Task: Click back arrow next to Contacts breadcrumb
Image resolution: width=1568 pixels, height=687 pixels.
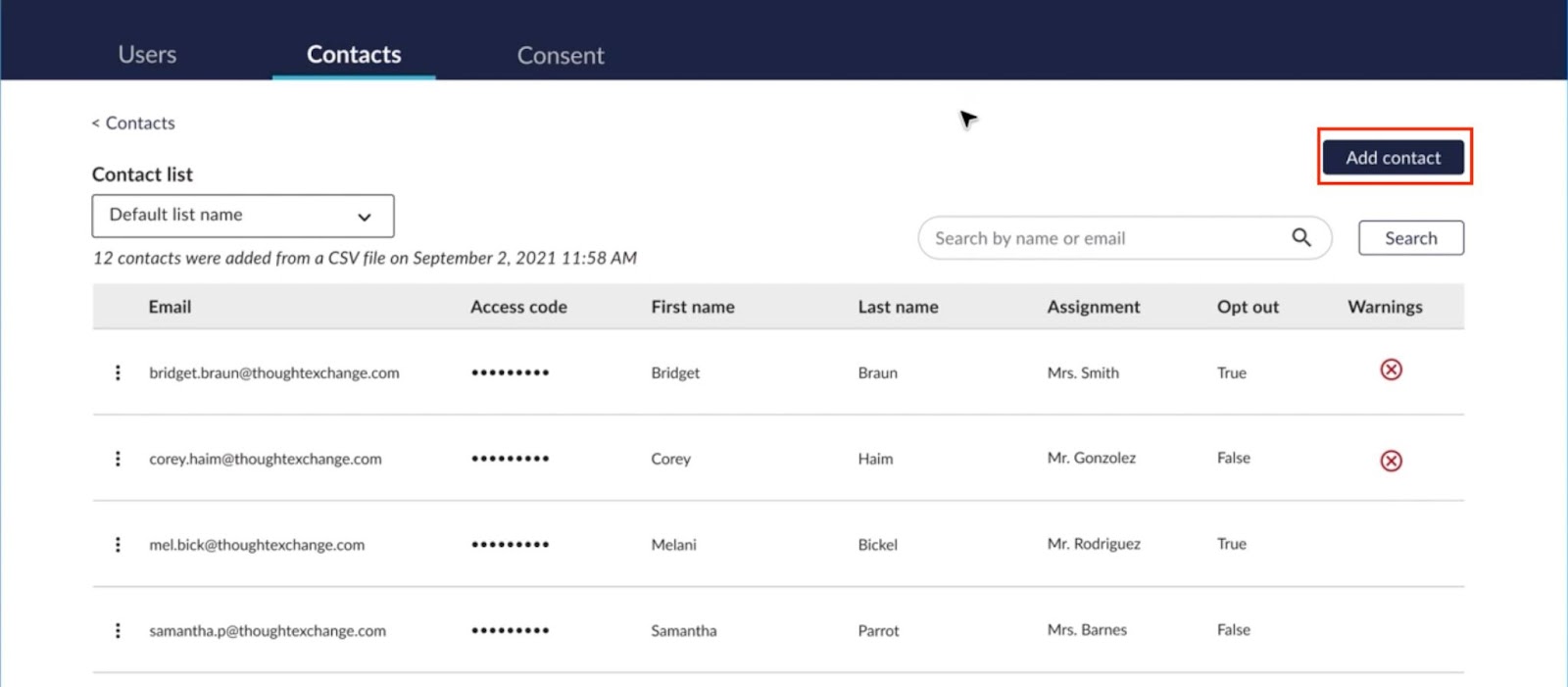Action: (x=96, y=123)
